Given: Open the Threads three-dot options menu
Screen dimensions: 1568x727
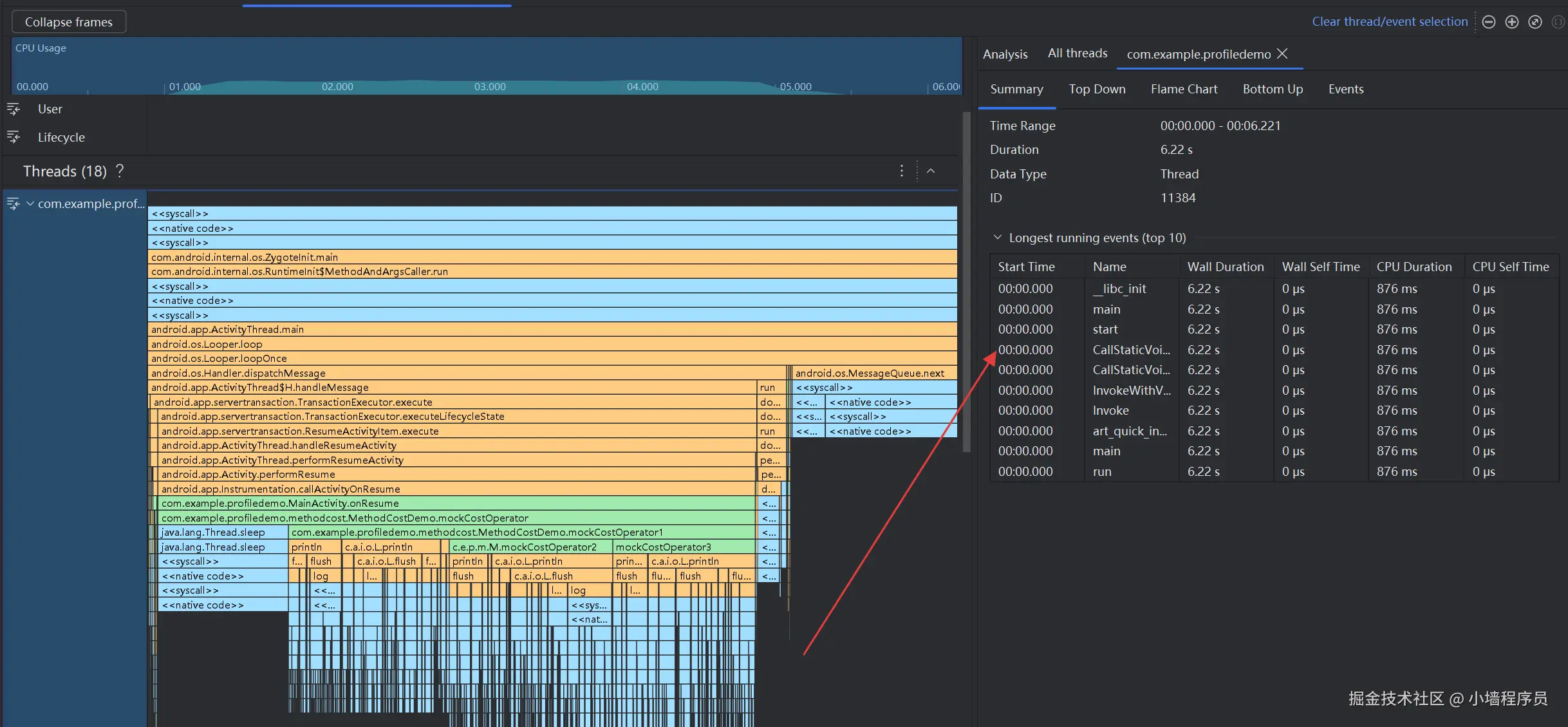Looking at the screenshot, I should (x=901, y=171).
